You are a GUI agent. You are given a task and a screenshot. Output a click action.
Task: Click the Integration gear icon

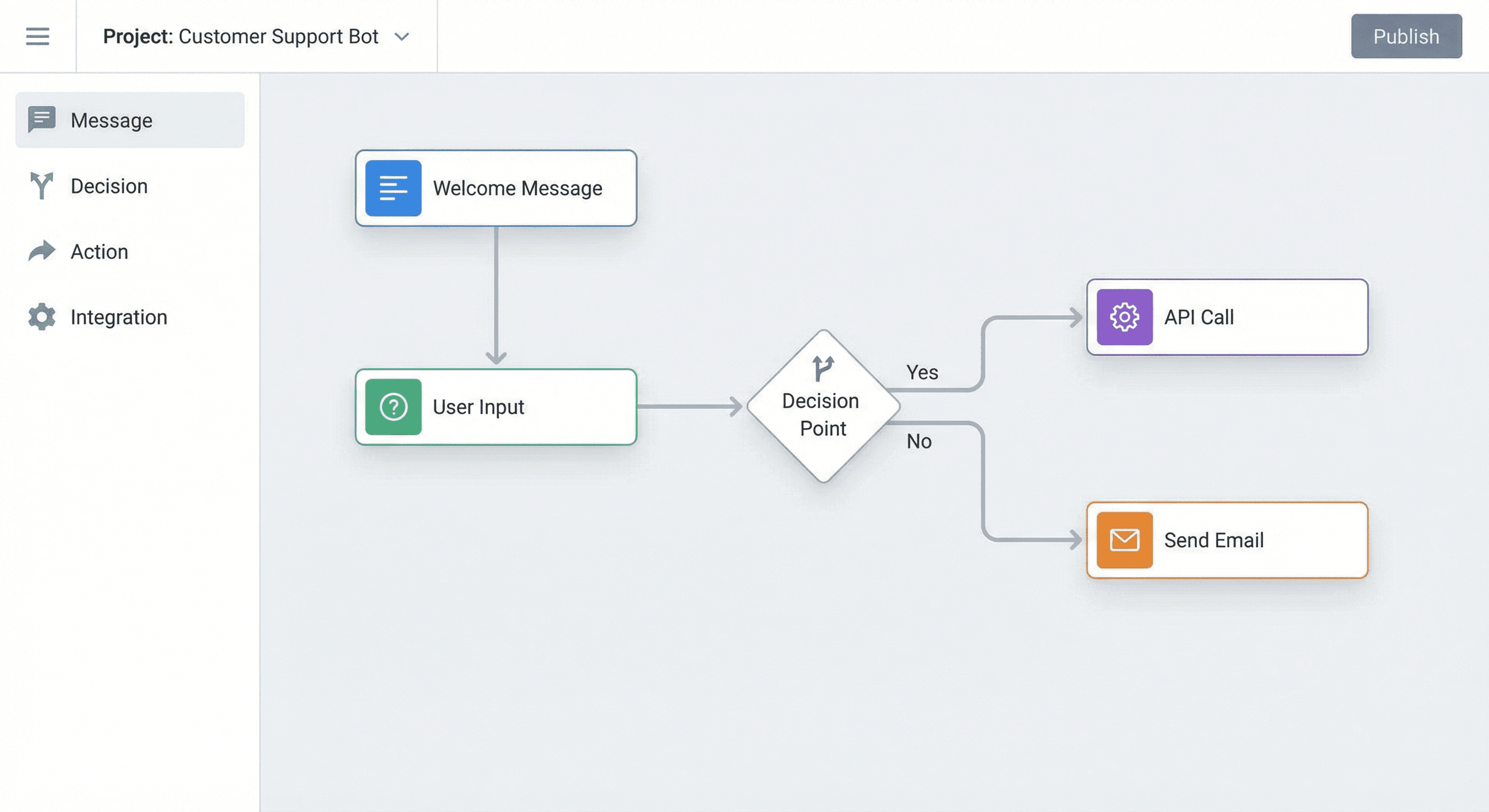point(41,317)
